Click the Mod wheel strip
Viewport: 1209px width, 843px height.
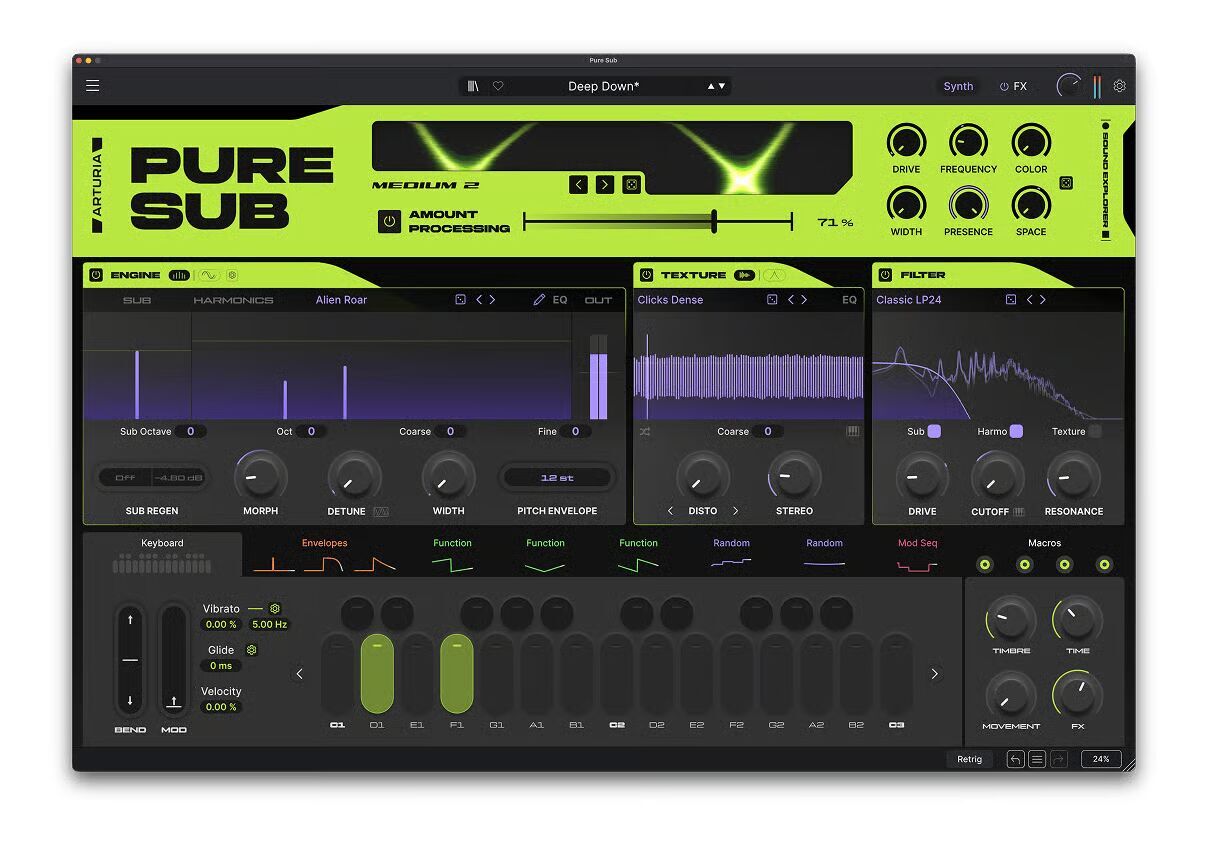pyautogui.click(x=174, y=660)
